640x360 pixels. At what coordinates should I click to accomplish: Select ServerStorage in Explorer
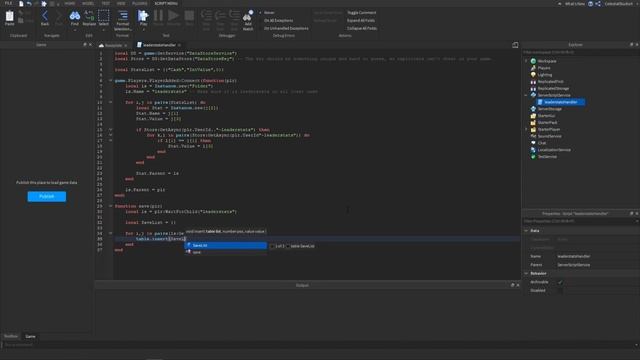549,109
